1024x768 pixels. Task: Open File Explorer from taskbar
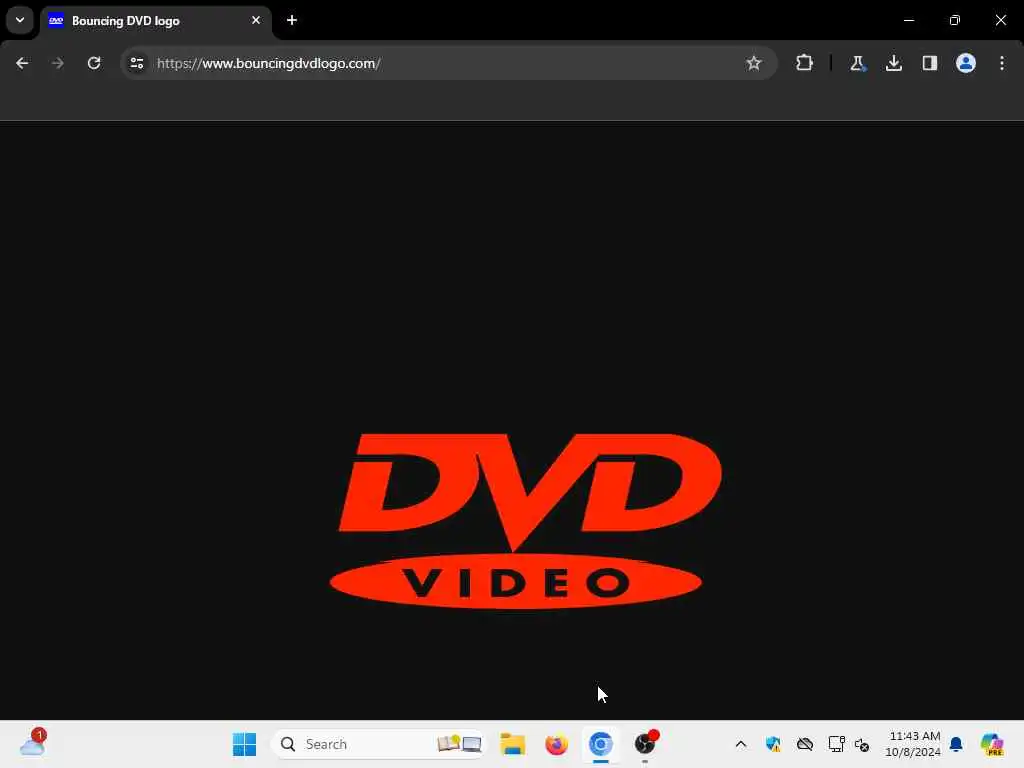pyautogui.click(x=513, y=744)
